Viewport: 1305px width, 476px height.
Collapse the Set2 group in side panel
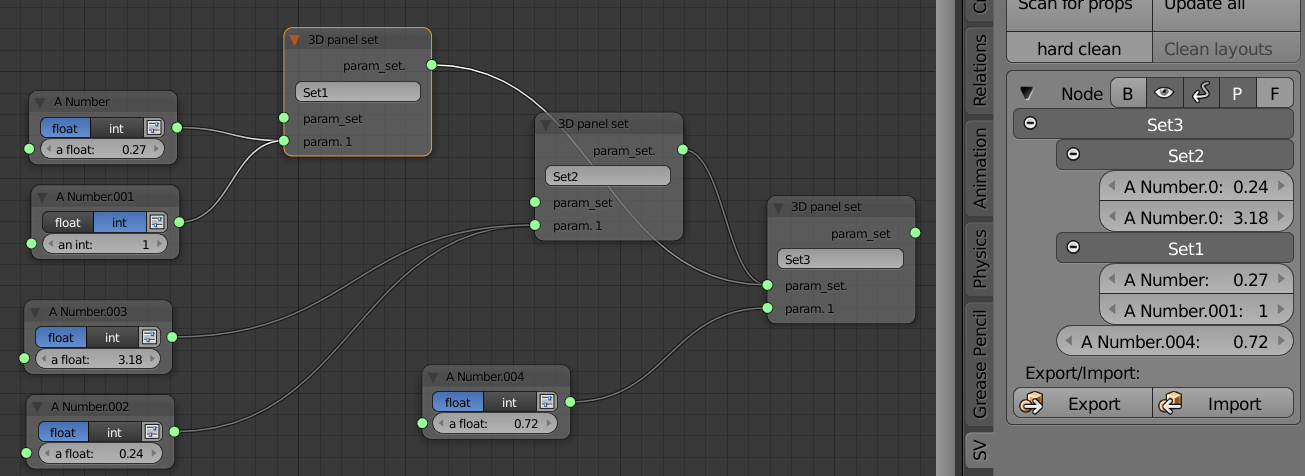point(1073,155)
